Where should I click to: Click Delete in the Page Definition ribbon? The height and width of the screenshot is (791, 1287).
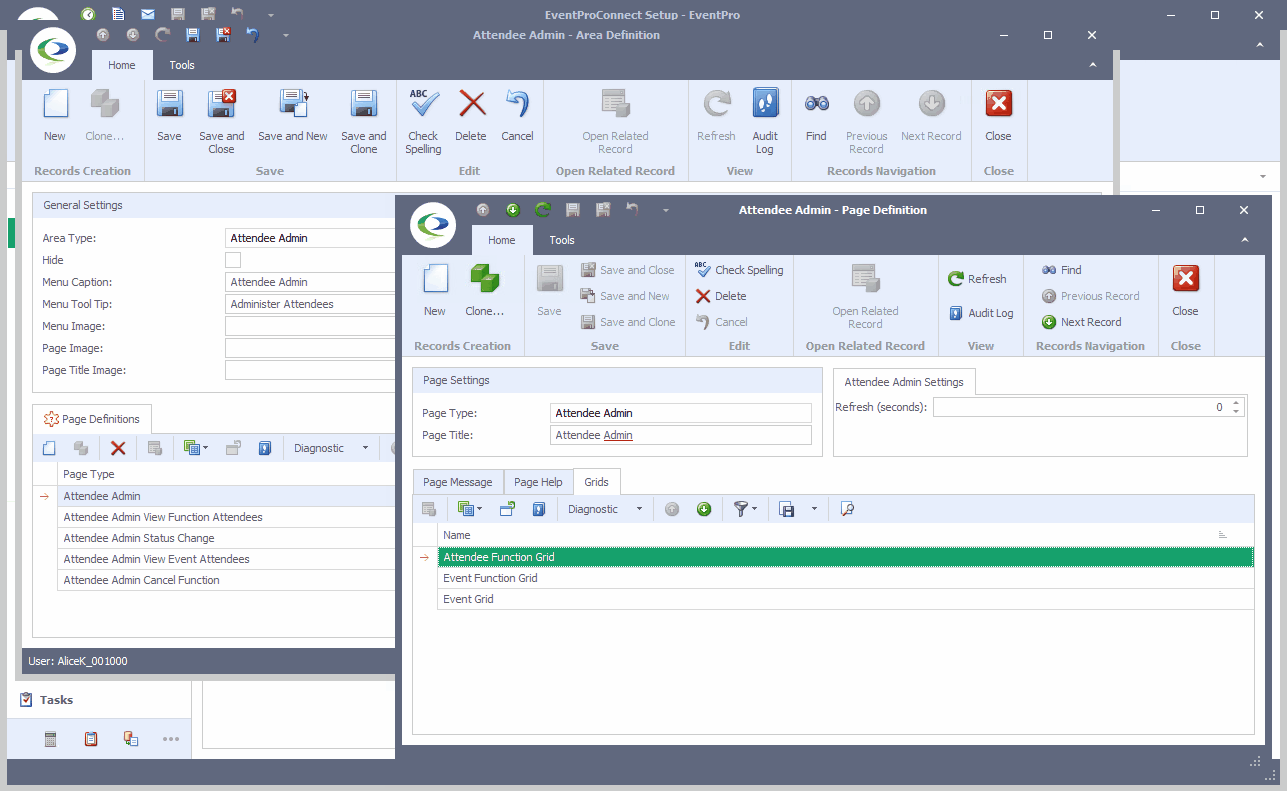click(721, 296)
